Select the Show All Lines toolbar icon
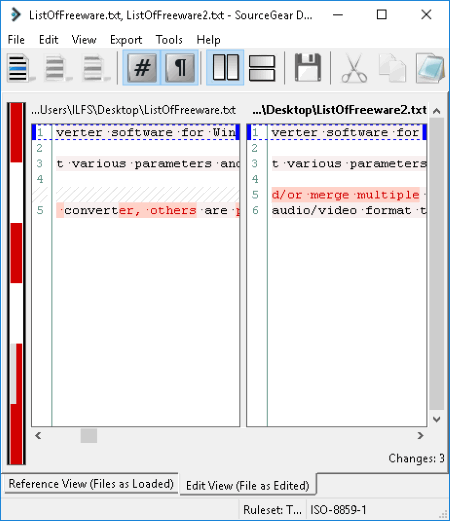 tap(20, 68)
